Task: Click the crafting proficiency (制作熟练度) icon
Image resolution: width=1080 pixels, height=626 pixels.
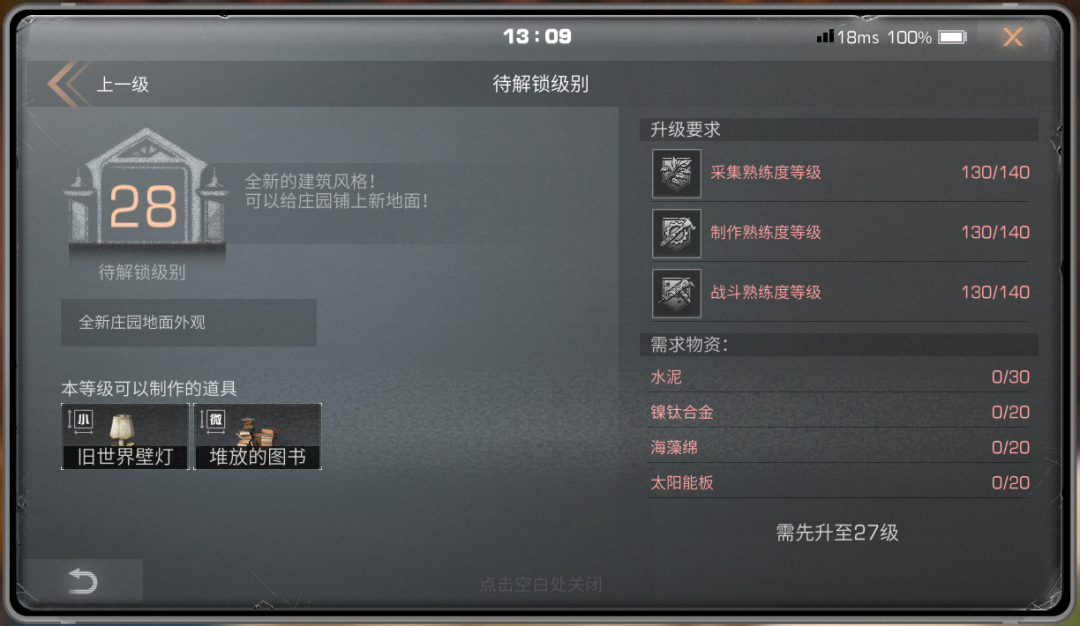Action: pyautogui.click(x=676, y=233)
